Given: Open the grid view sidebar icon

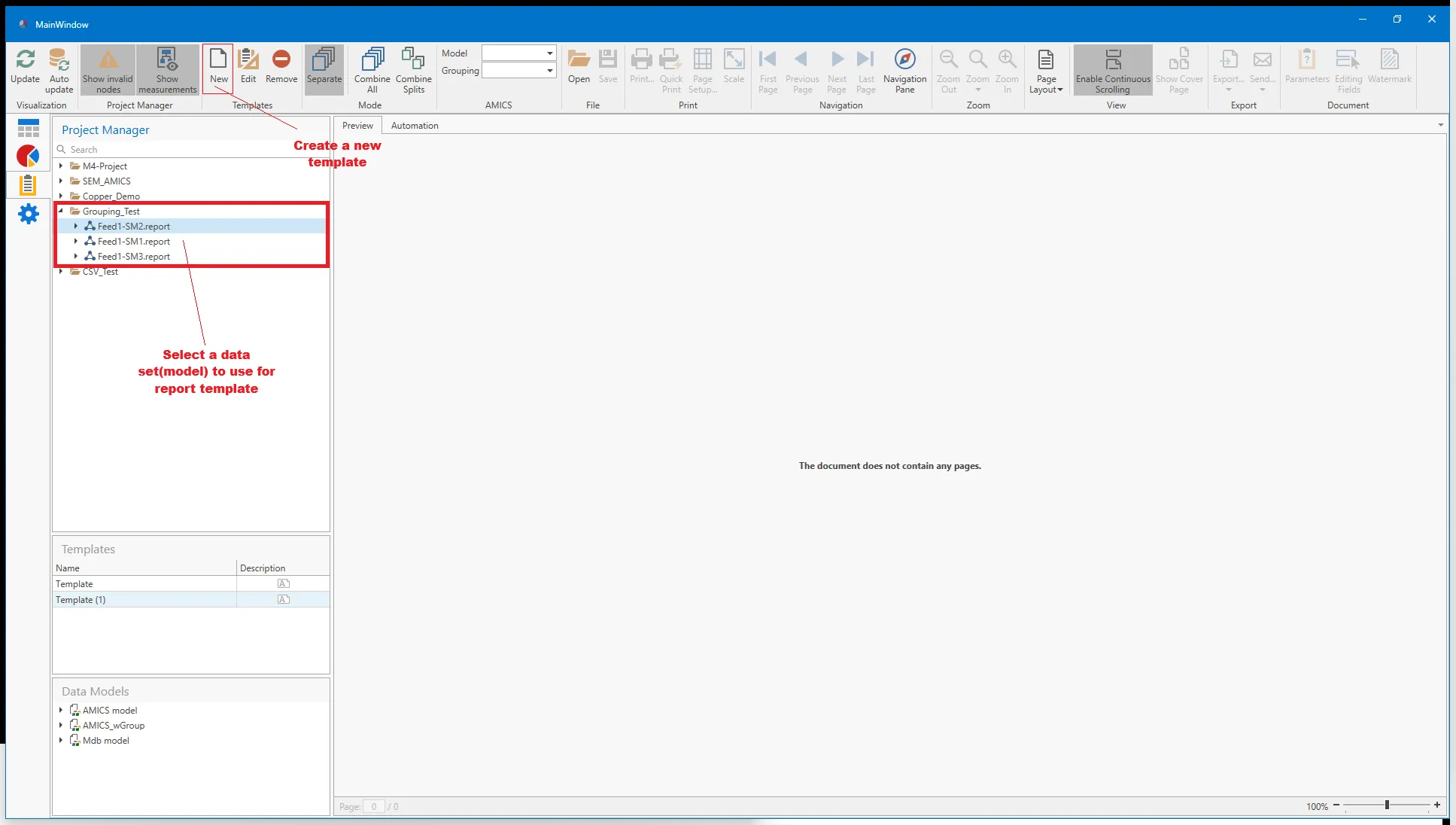Looking at the screenshot, I should 28,128.
